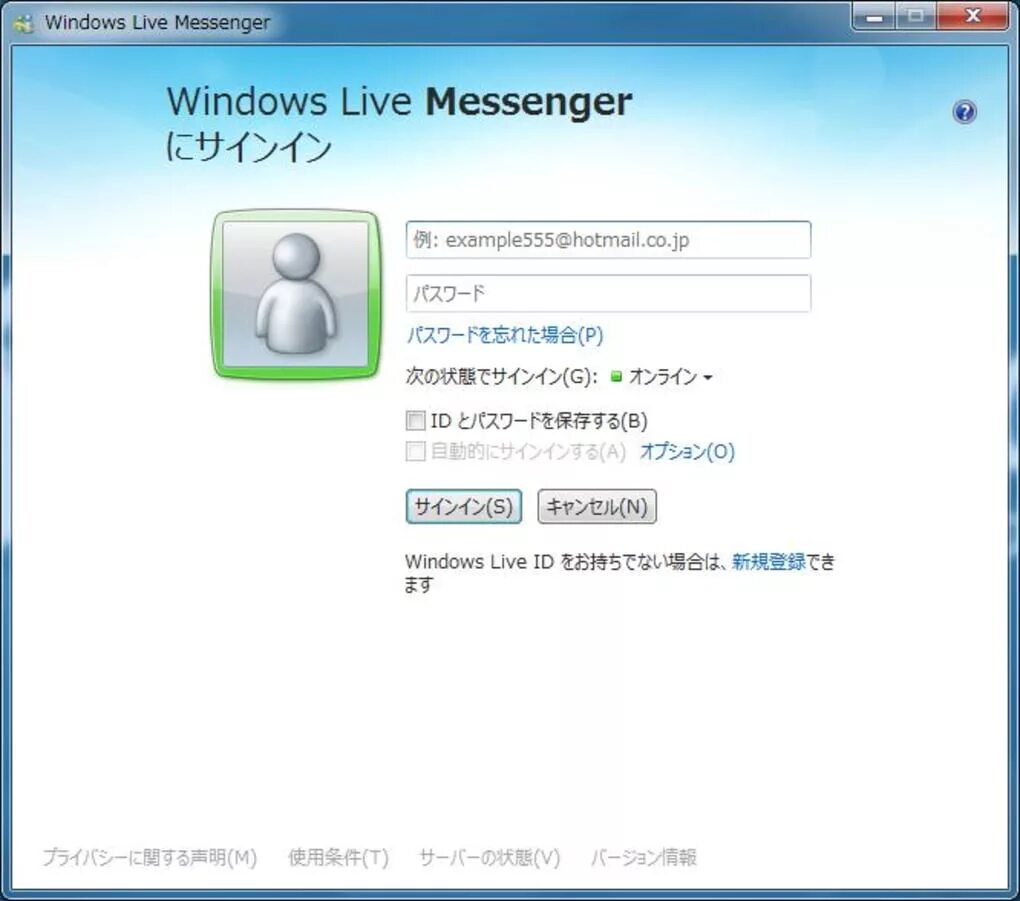The width and height of the screenshot is (1020, 901).
Task: Click the green online status indicator square
Action: (x=617, y=376)
